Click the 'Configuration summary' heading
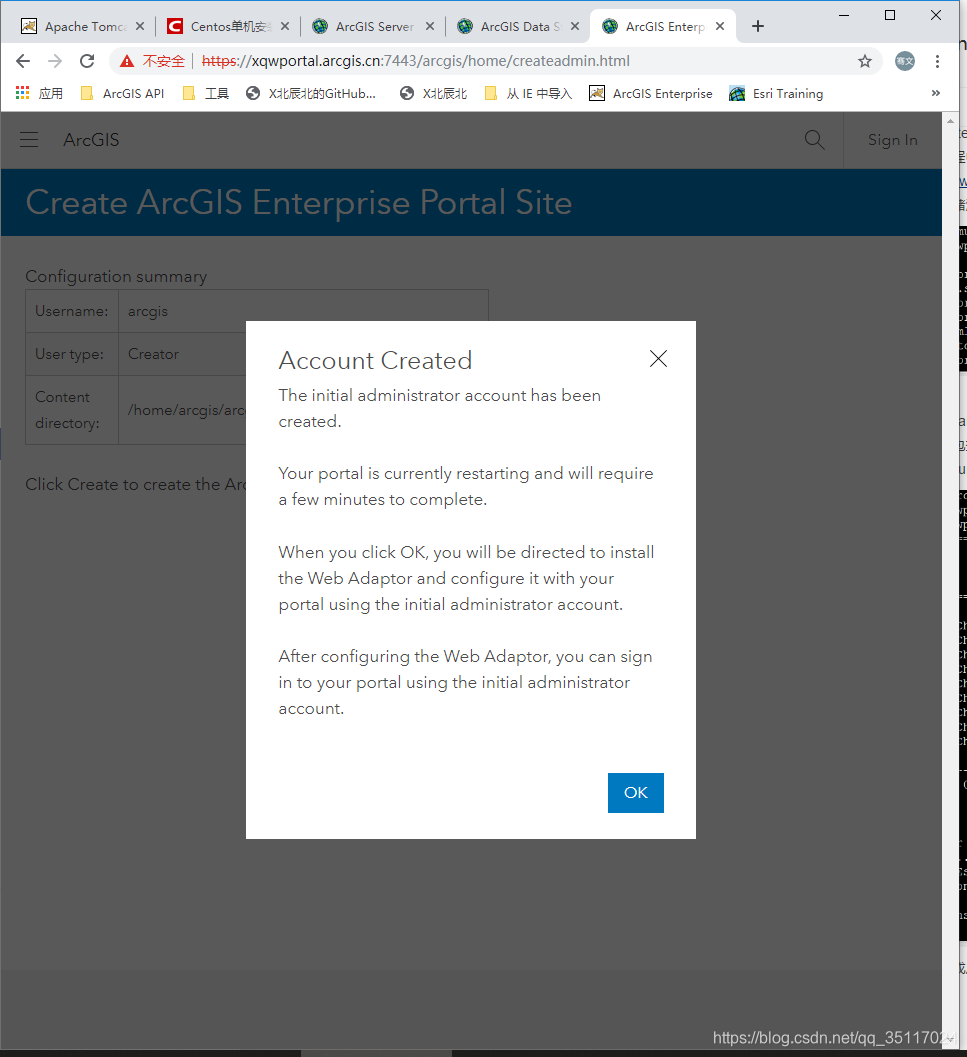 [116, 276]
